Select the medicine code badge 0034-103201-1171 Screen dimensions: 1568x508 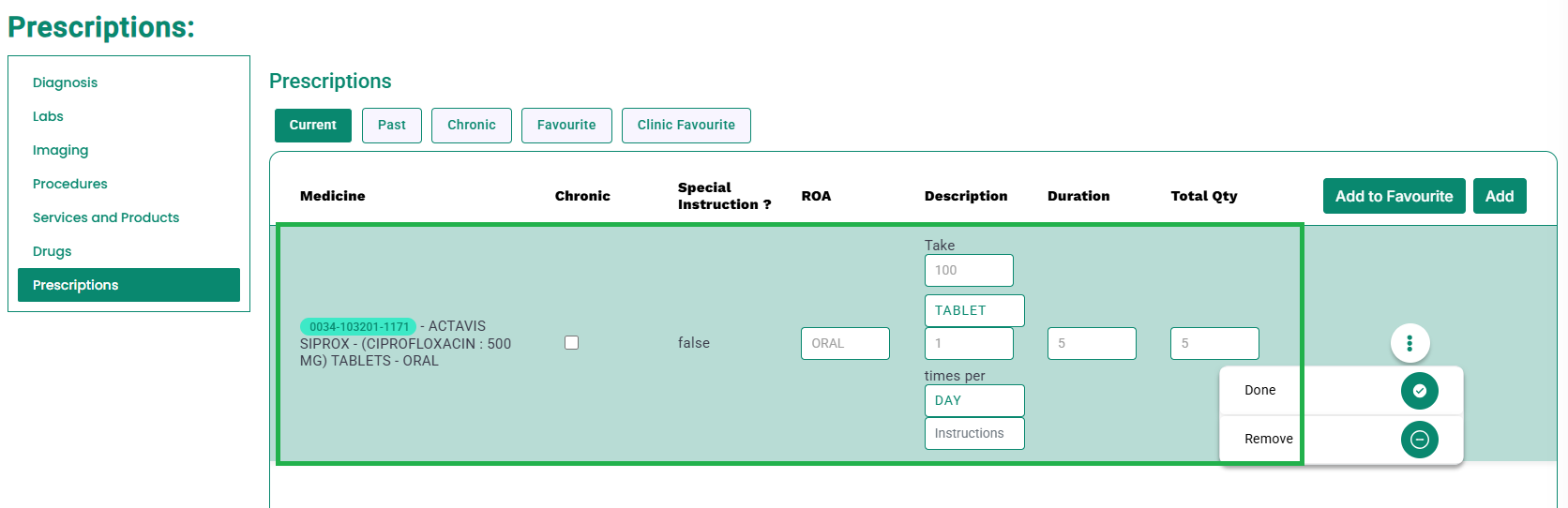359,326
